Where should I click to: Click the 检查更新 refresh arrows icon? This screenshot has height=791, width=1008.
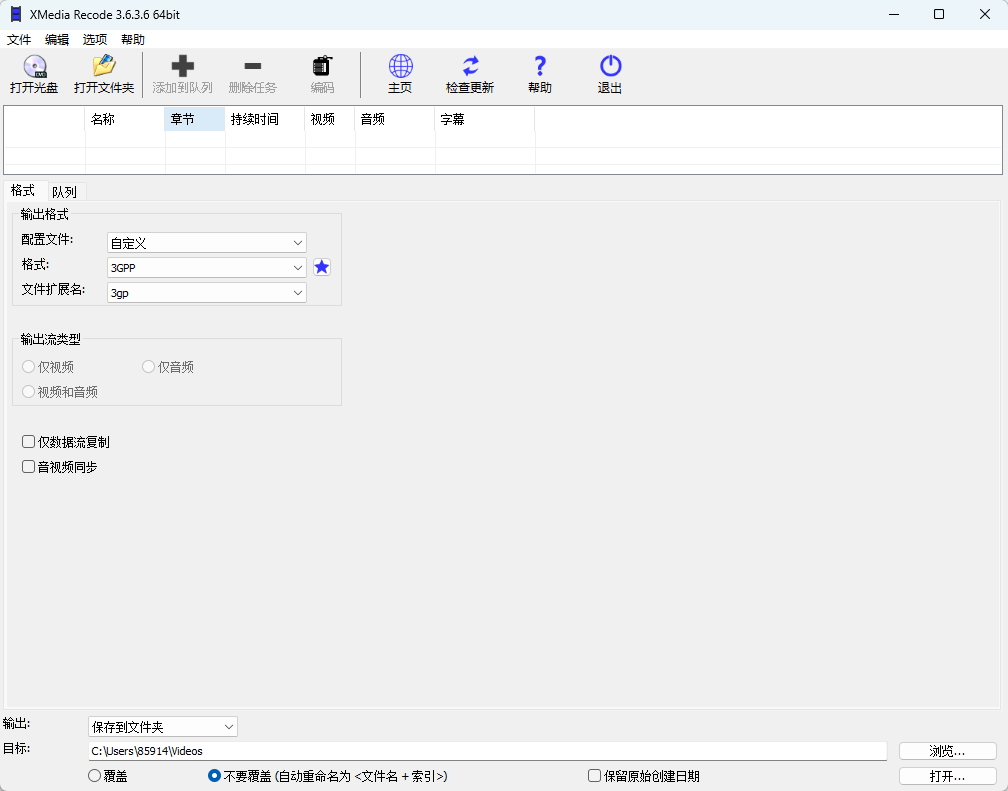coord(471,66)
